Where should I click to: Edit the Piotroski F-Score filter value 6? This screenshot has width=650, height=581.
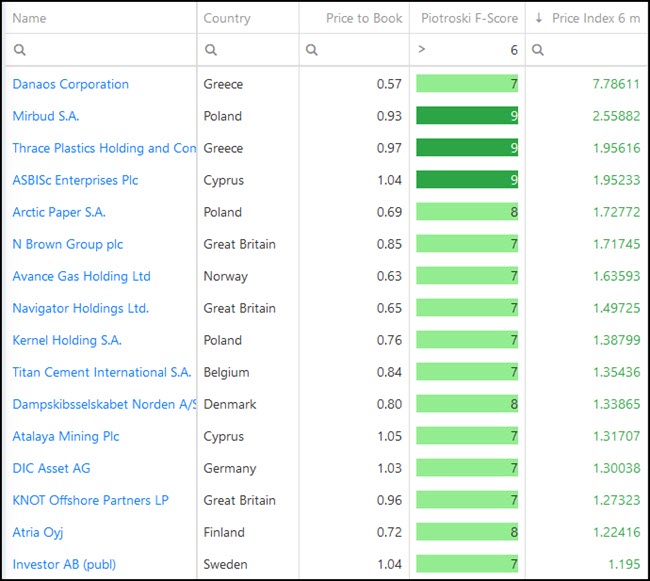(x=514, y=50)
